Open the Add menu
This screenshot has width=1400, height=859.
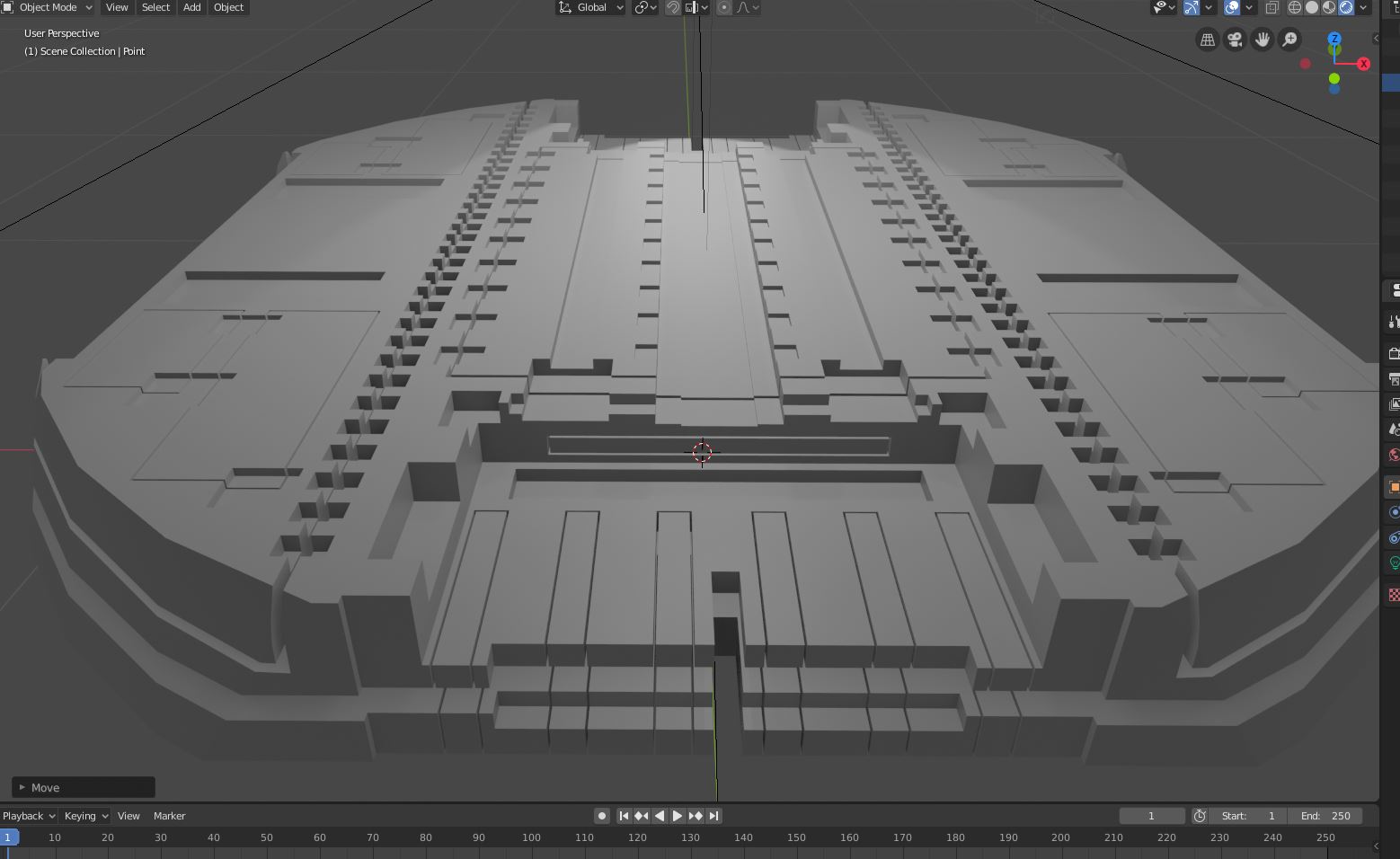(192, 7)
